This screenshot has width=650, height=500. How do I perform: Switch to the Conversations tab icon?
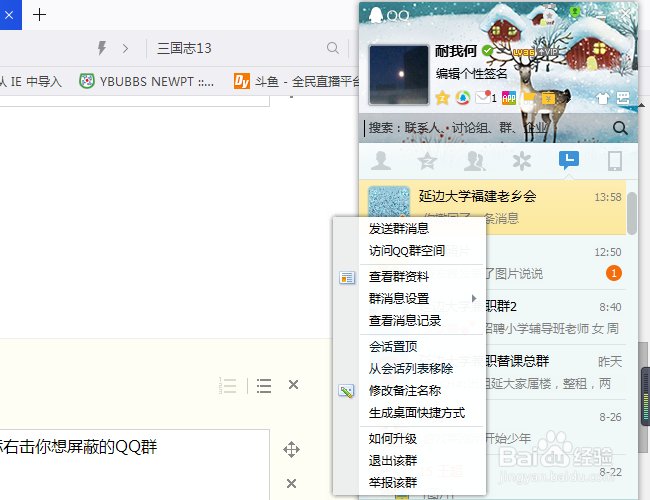click(x=569, y=160)
